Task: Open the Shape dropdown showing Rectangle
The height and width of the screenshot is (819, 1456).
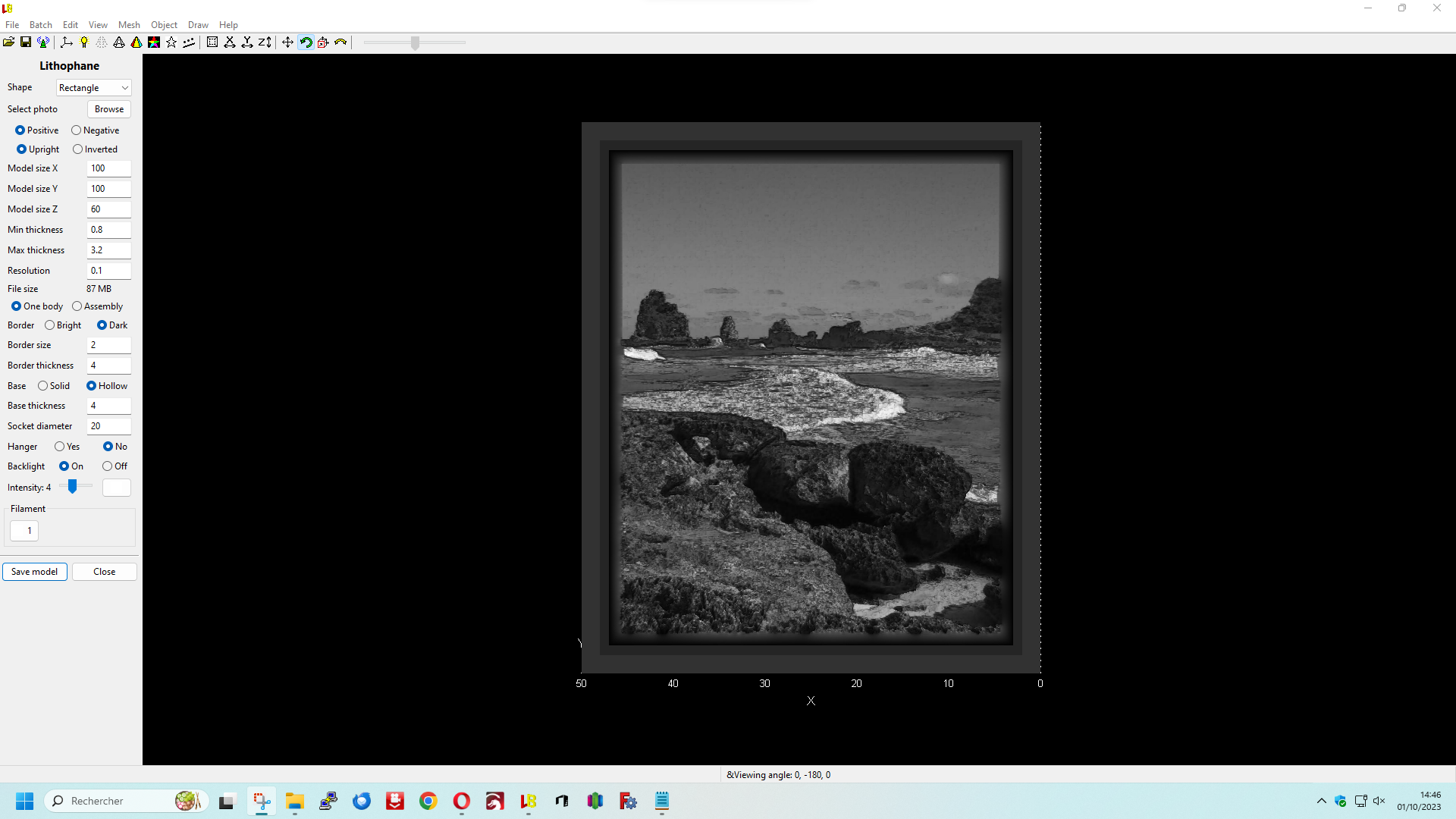Action: pos(93,88)
